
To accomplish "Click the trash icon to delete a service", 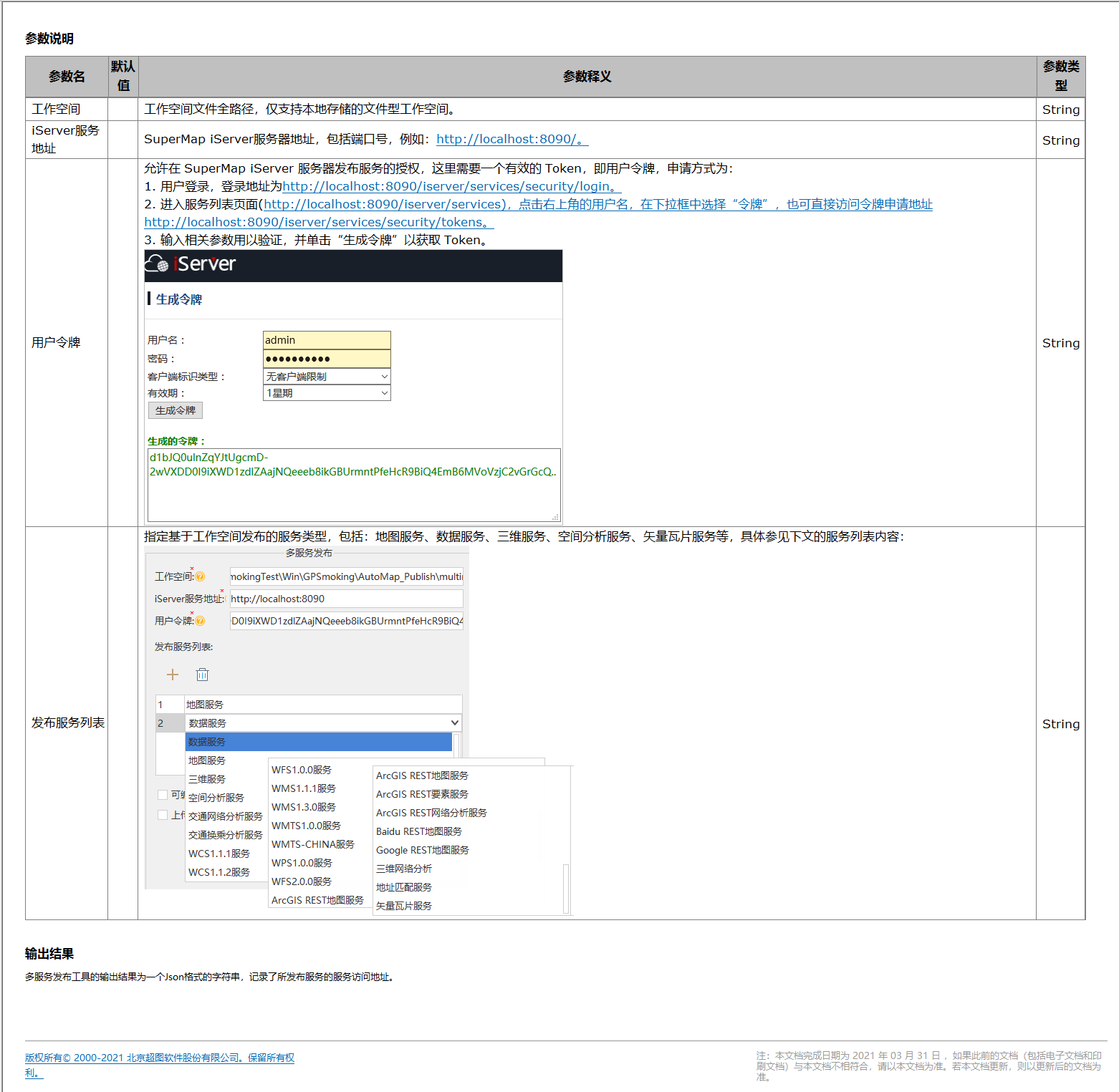I will (x=203, y=675).
